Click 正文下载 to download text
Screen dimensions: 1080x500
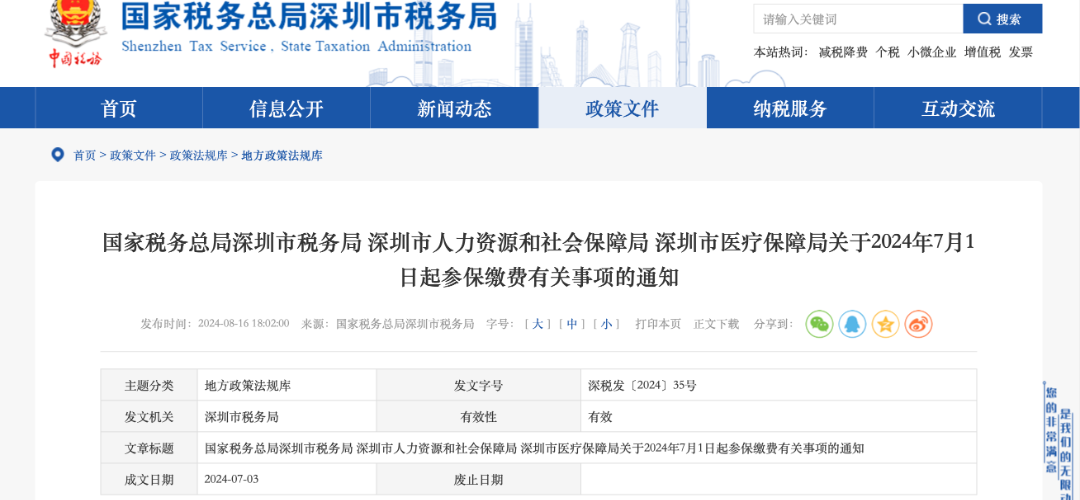point(716,324)
